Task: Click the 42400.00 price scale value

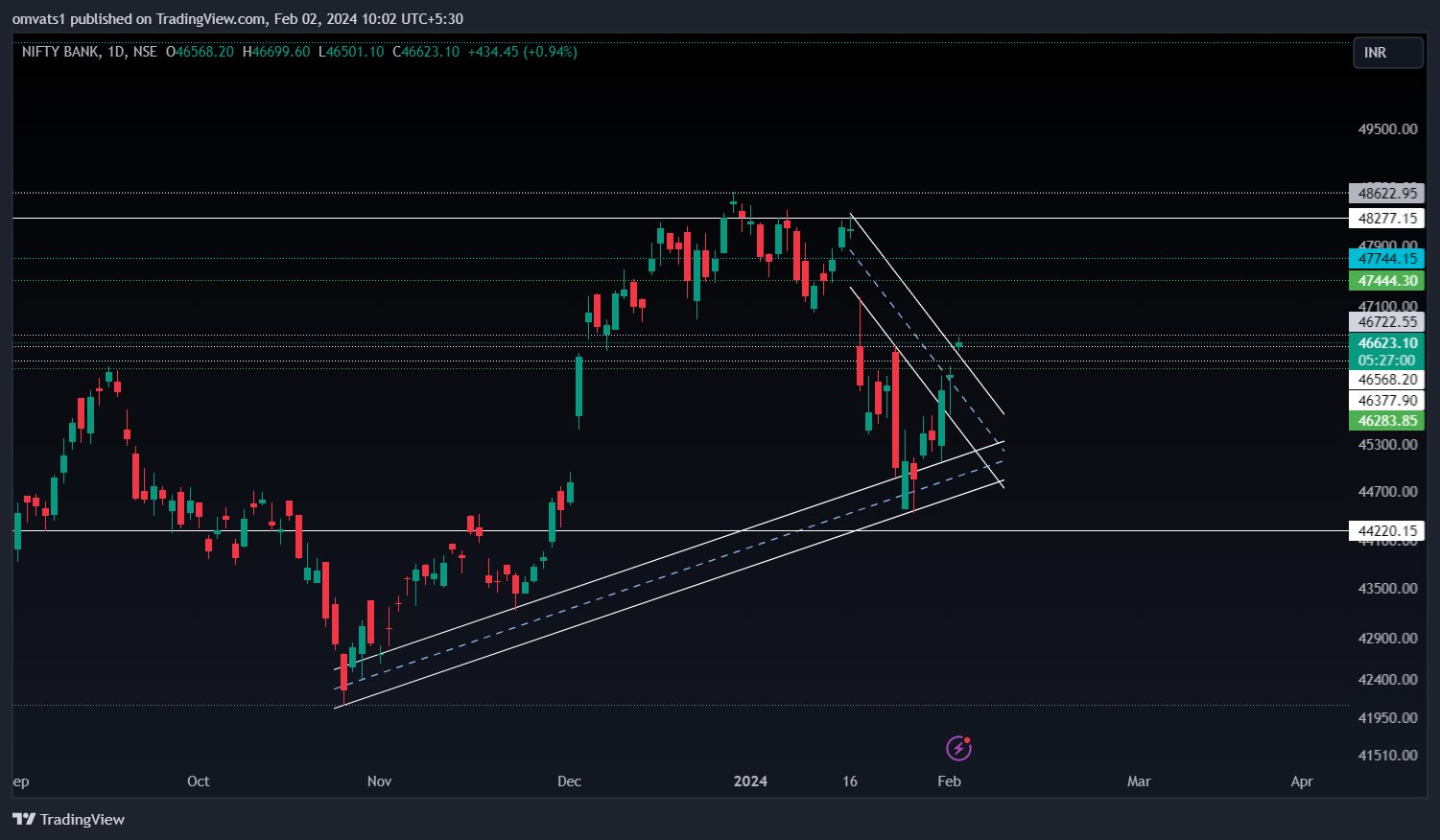Action: click(x=1387, y=680)
